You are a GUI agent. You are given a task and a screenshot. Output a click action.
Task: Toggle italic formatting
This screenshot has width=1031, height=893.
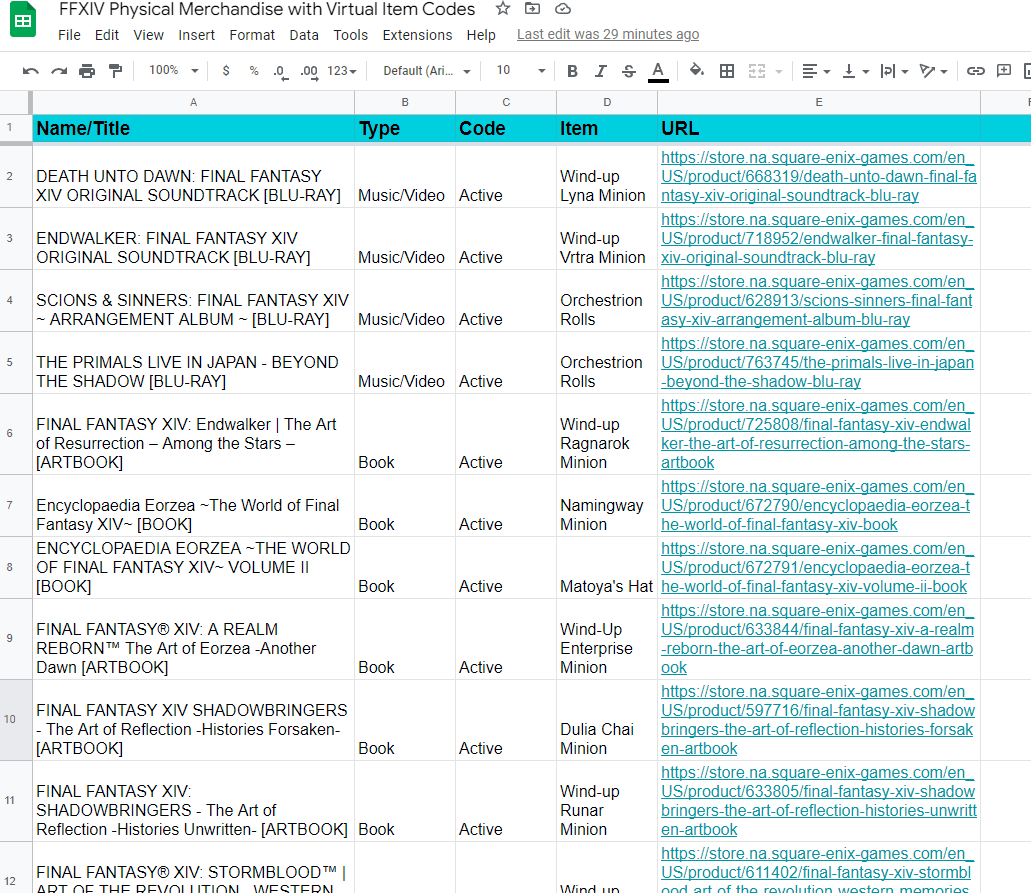[600, 71]
